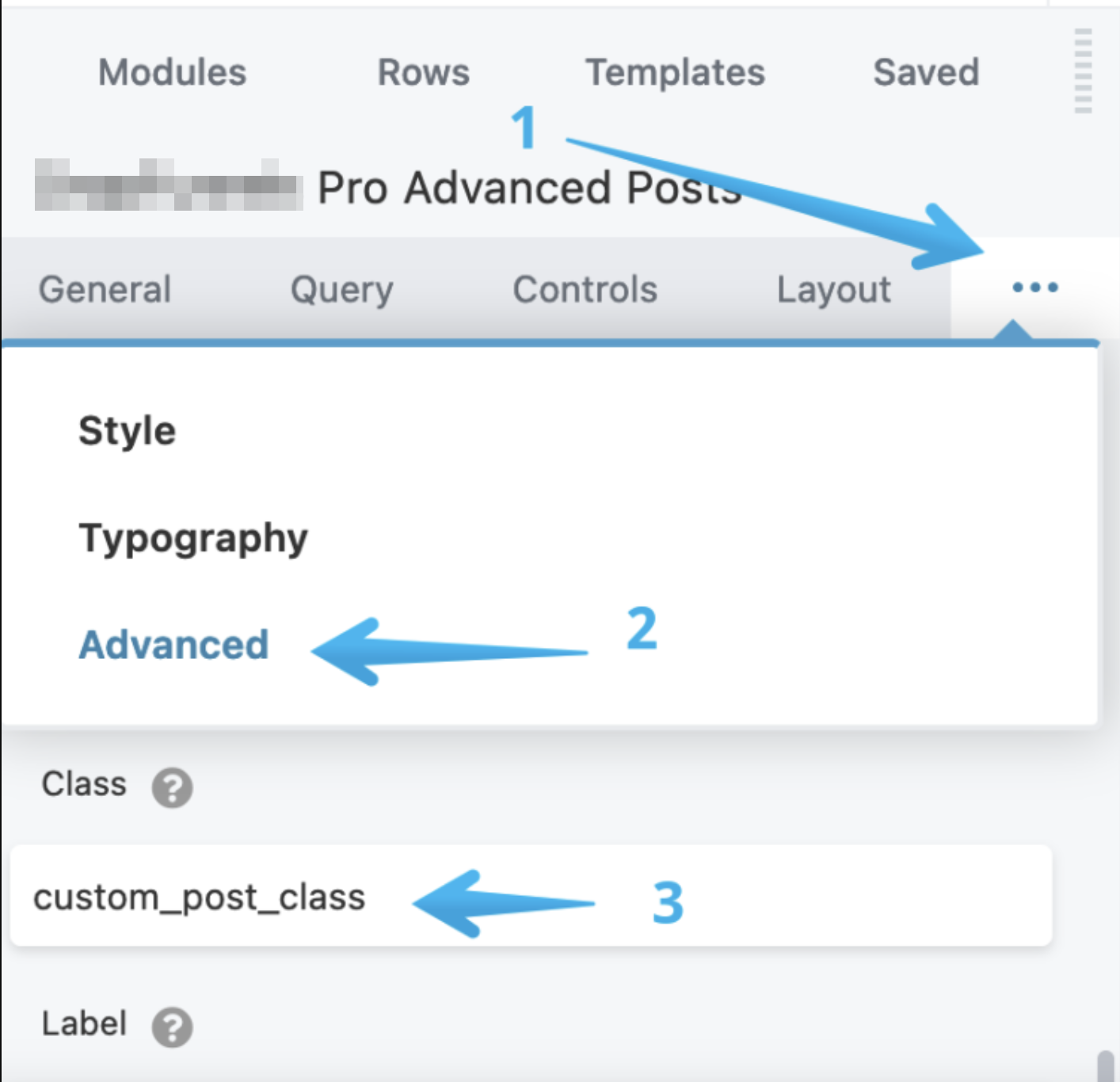Select Advanced in the dropdown menu
This screenshot has height=1082, width=1120.
click(x=173, y=645)
